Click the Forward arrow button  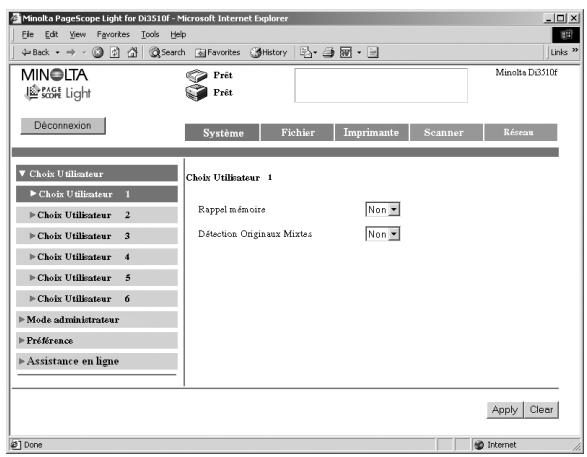point(71,52)
